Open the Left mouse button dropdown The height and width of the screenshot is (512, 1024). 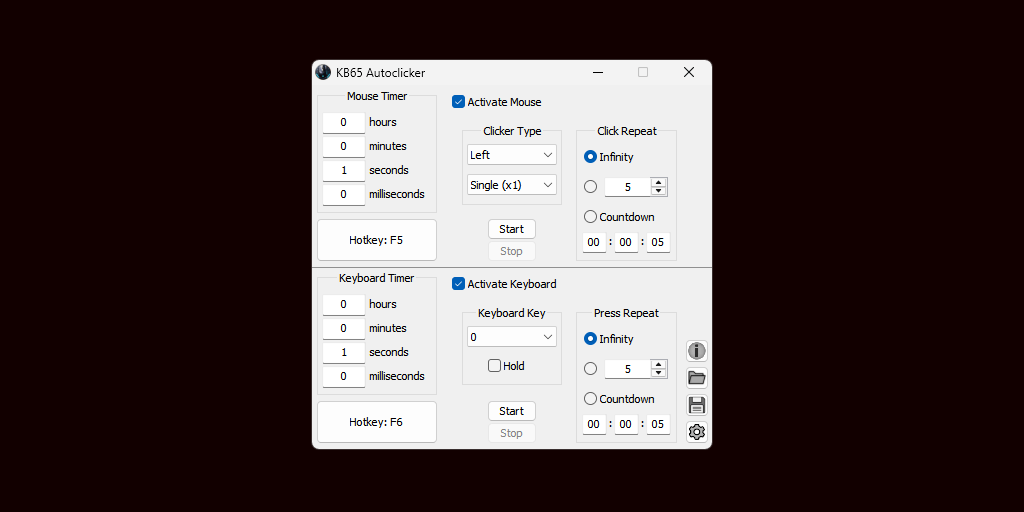click(x=512, y=155)
